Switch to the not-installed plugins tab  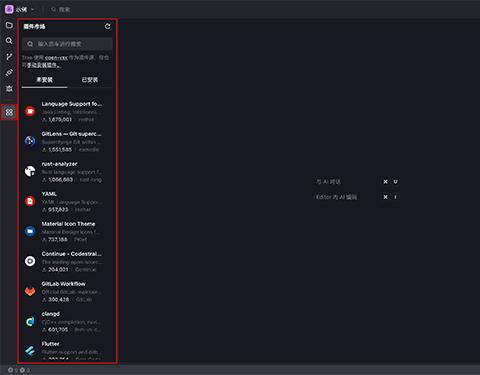click(44, 80)
